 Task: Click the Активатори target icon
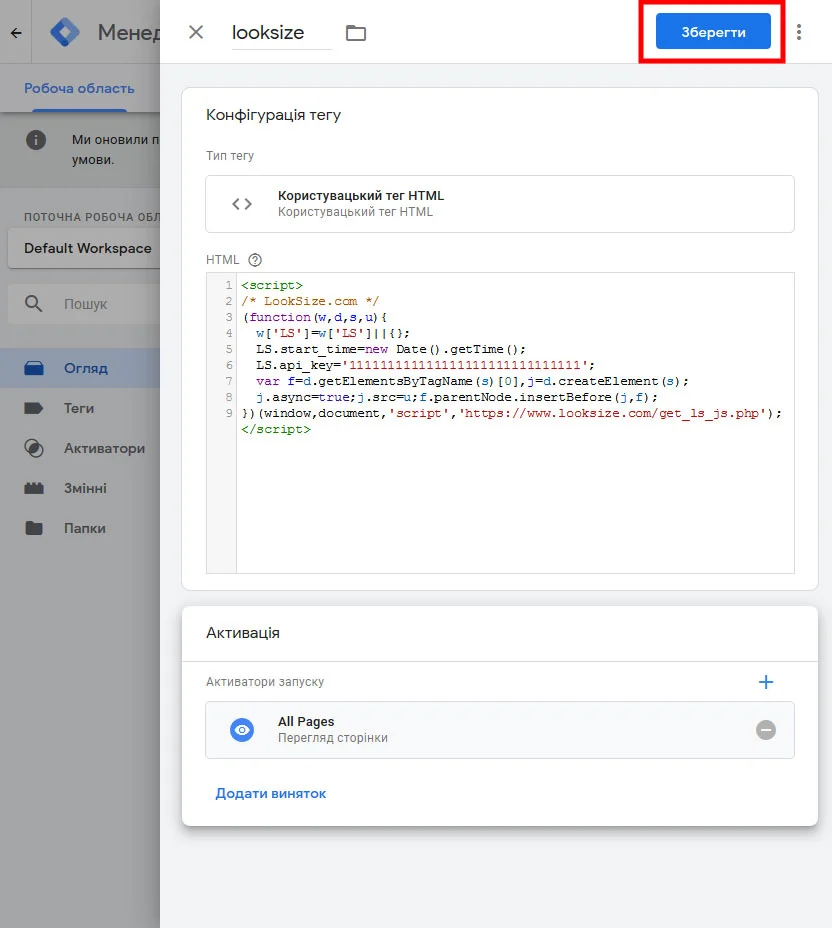coord(34,448)
